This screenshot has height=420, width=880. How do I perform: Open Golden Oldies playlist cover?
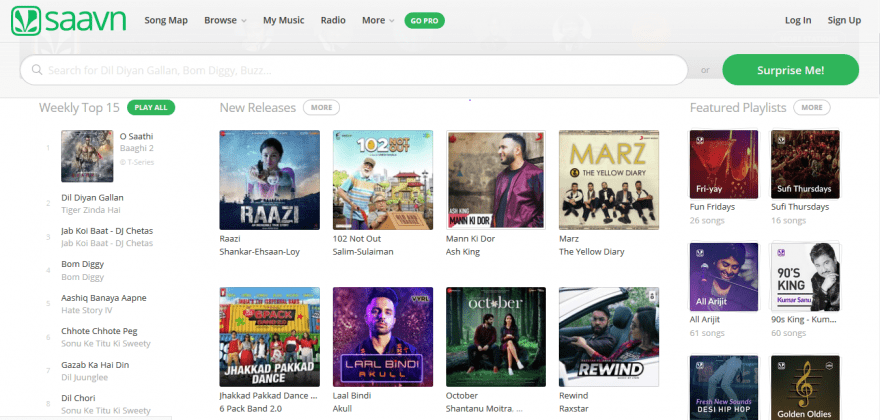pyautogui.click(x=805, y=387)
